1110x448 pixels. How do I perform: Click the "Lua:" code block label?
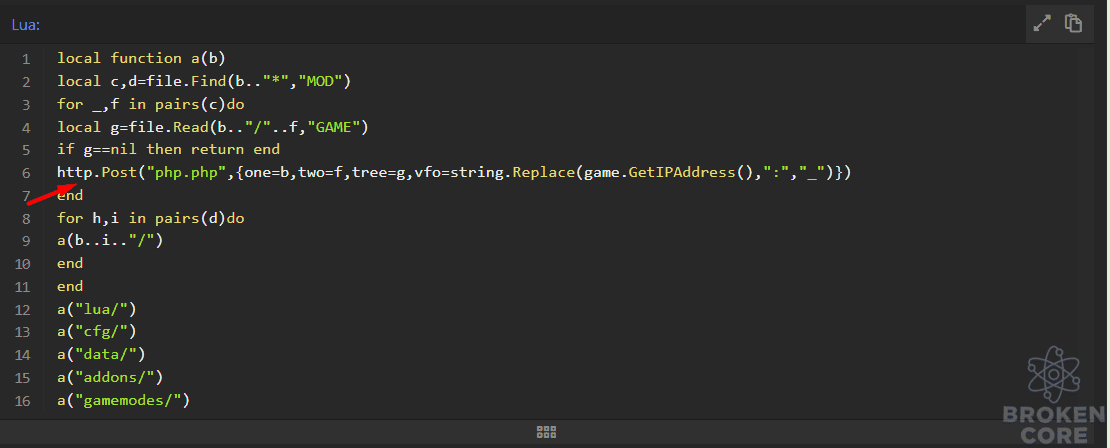coord(26,25)
